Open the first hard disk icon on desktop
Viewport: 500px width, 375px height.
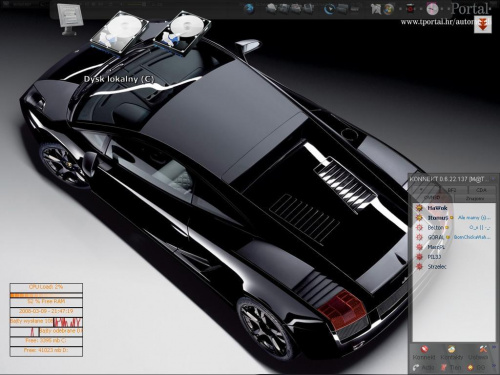point(119,33)
